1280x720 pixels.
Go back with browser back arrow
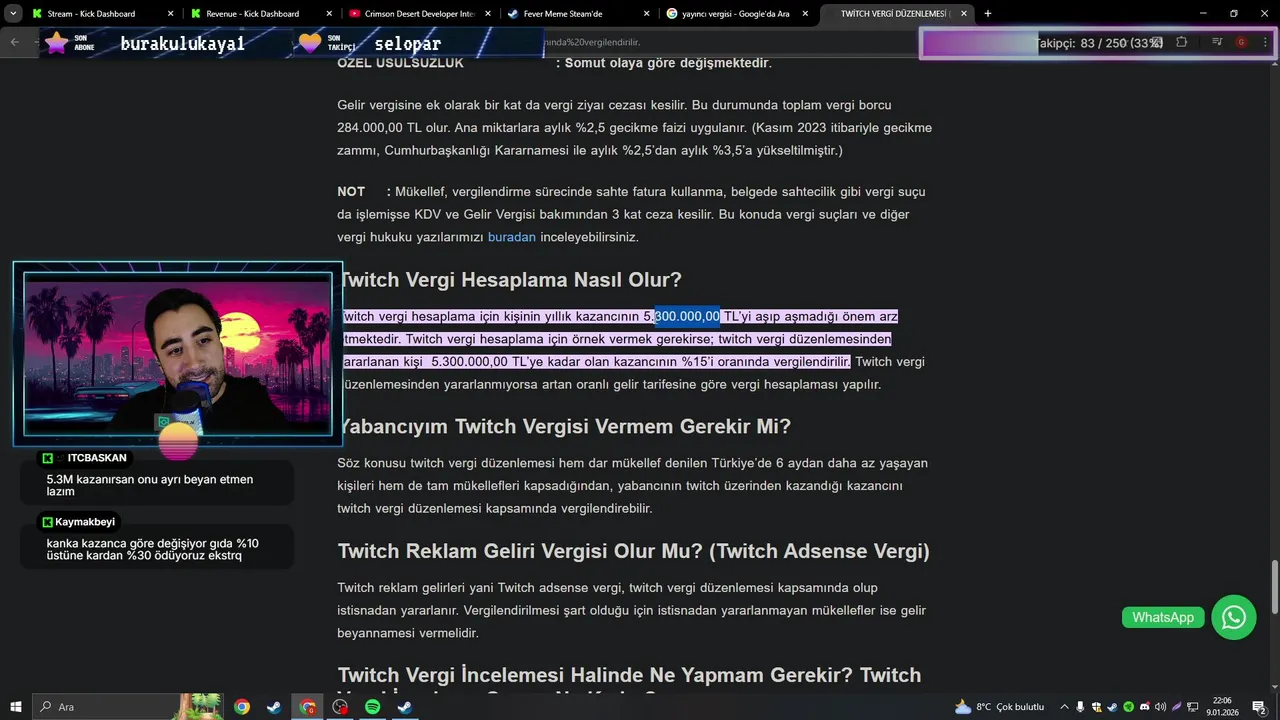pos(14,42)
